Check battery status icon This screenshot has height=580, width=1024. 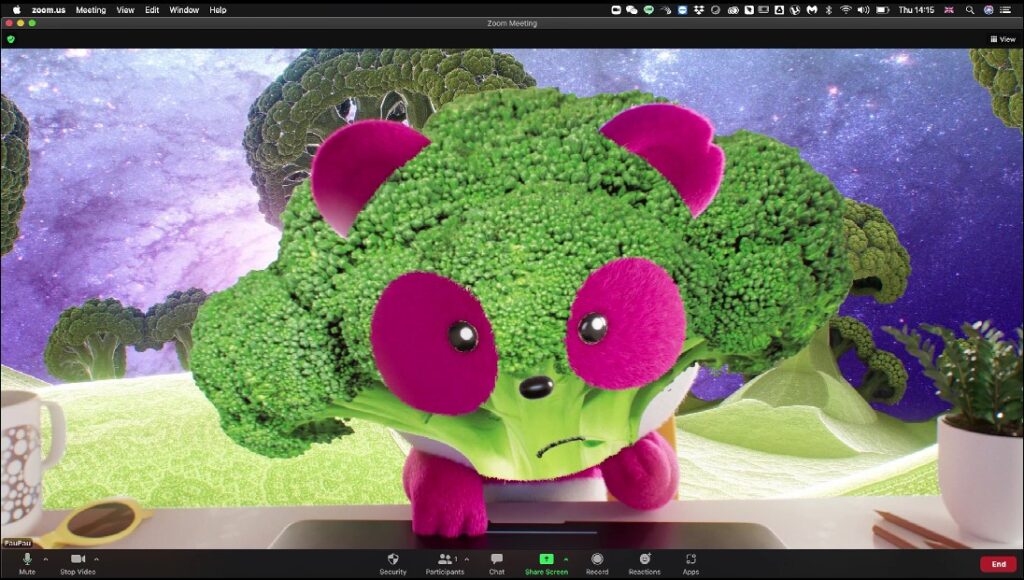click(883, 10)
